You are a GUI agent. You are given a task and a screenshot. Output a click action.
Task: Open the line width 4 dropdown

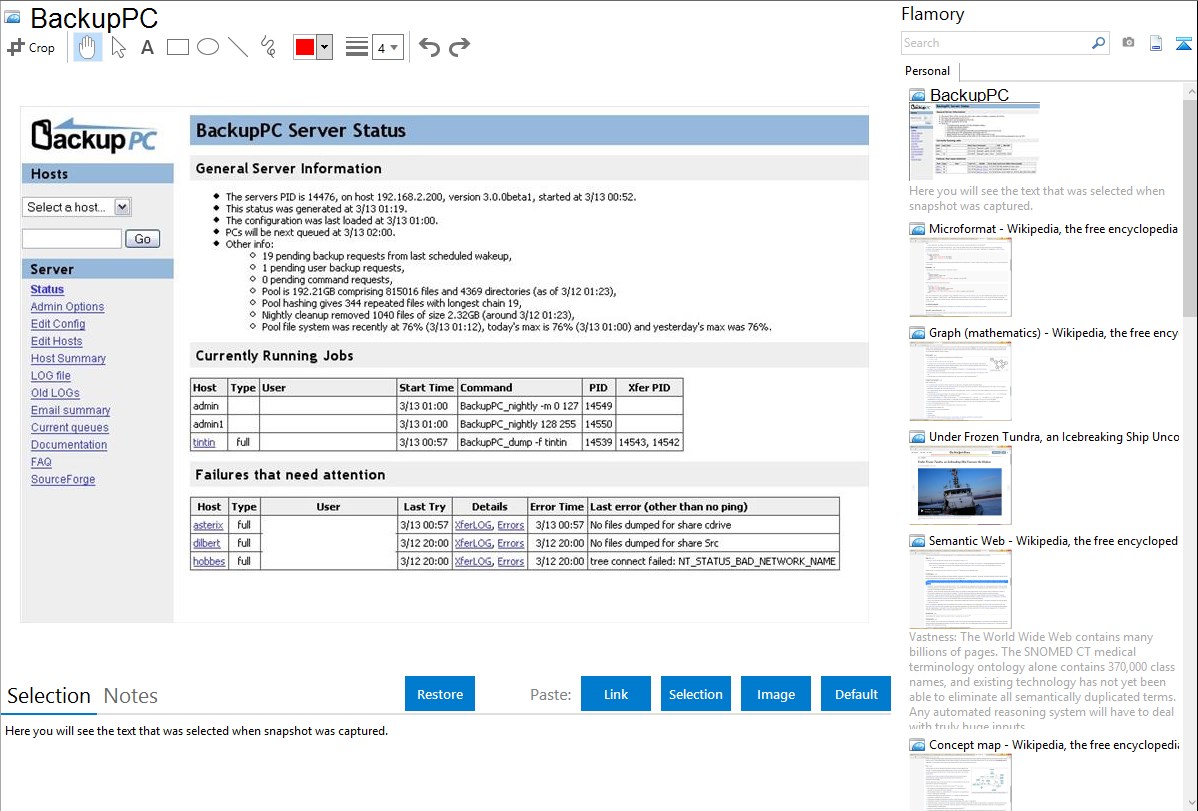tap(388, 47)
